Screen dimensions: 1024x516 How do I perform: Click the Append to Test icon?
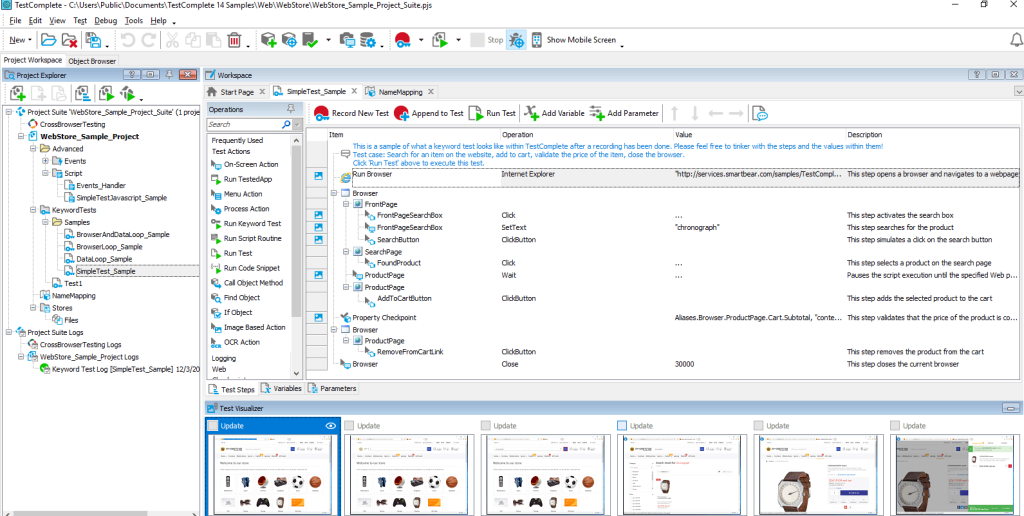pyautogui.click(x=402, y=113)
